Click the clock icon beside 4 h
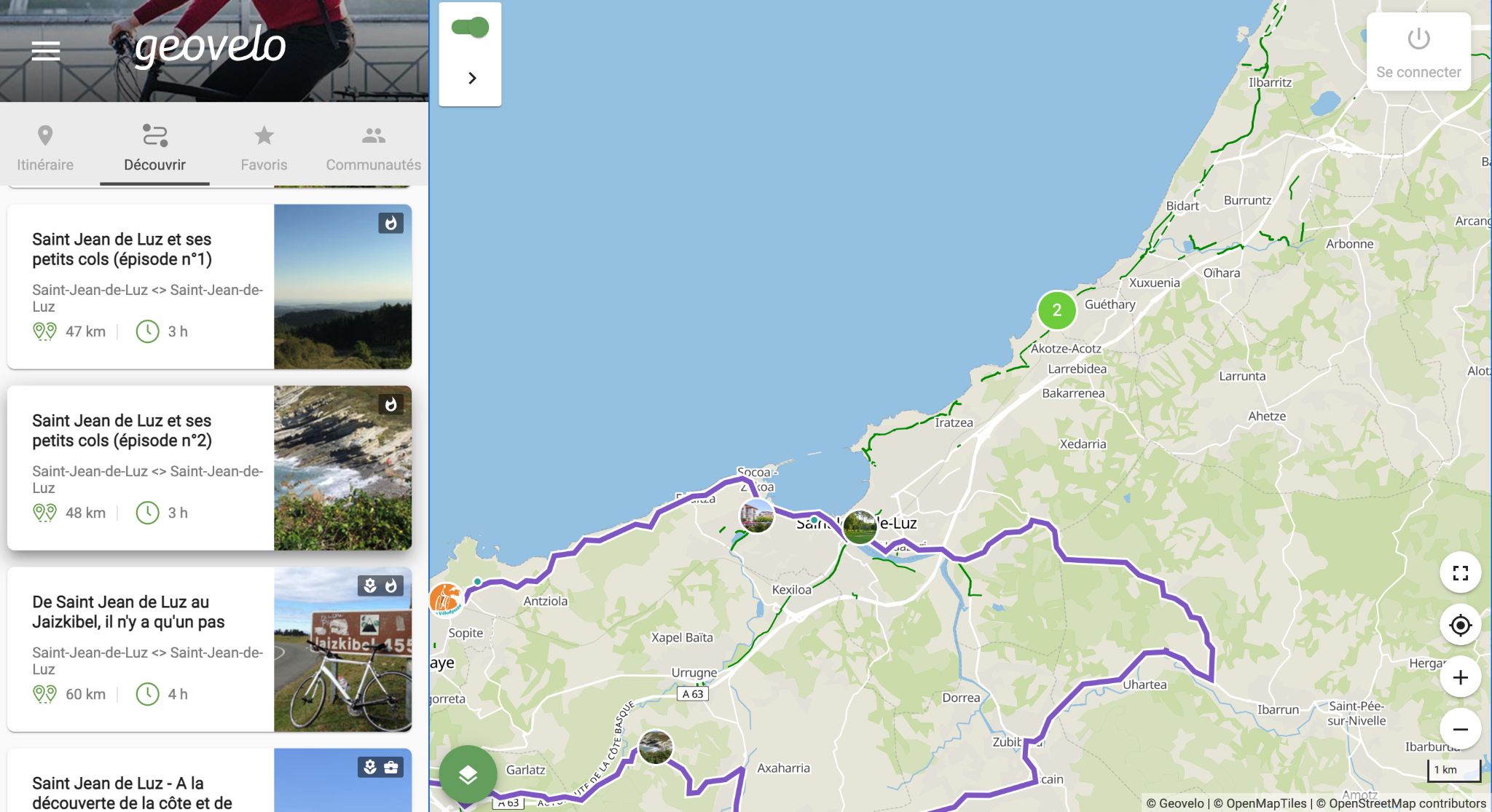The width and height of the screenshot is (1492, 812). coord(147,694)
